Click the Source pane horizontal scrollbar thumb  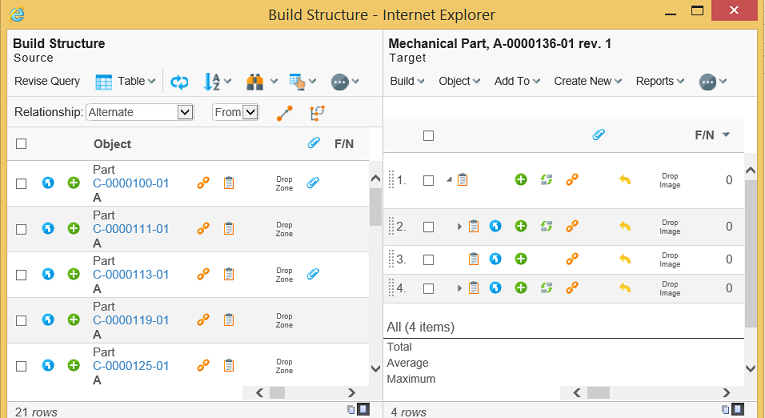pyautogui.click(x=277, y=393)
